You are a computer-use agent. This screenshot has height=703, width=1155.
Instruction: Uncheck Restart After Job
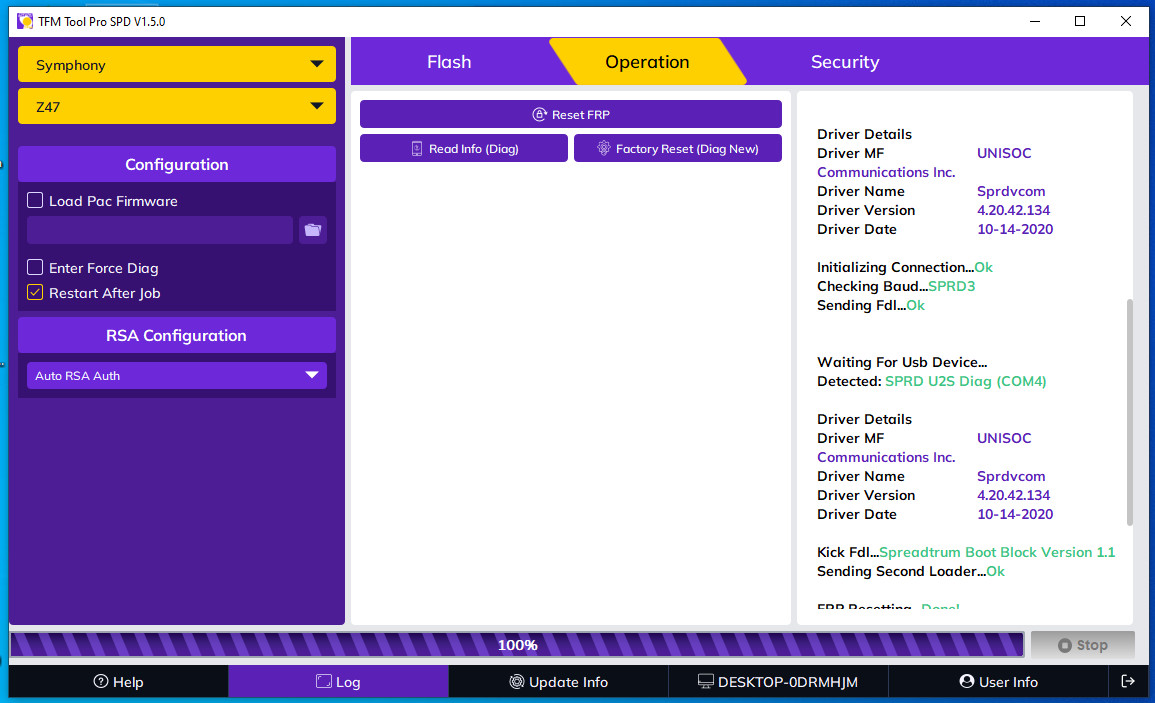[35, 293]
